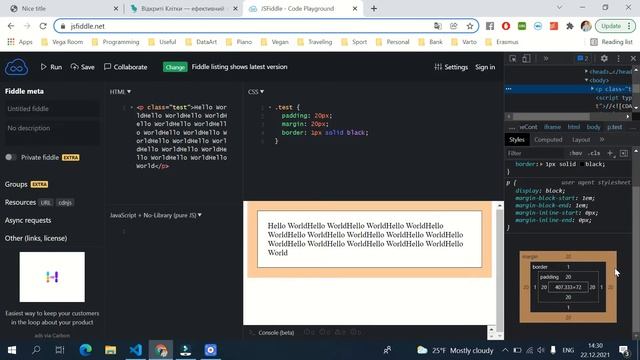
Task: Open DevTools issues counter badge
Action: [x=583, y=59]
